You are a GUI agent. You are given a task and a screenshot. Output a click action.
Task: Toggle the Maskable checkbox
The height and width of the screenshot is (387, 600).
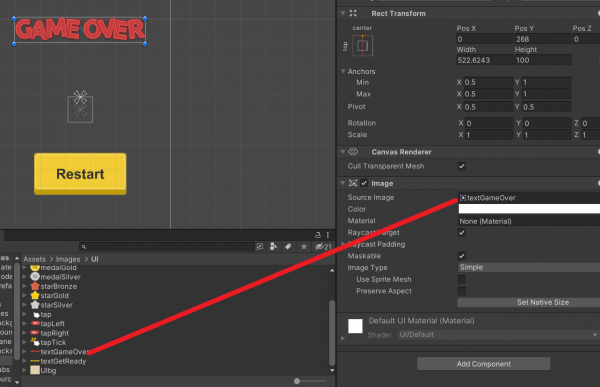pos(462,256)
